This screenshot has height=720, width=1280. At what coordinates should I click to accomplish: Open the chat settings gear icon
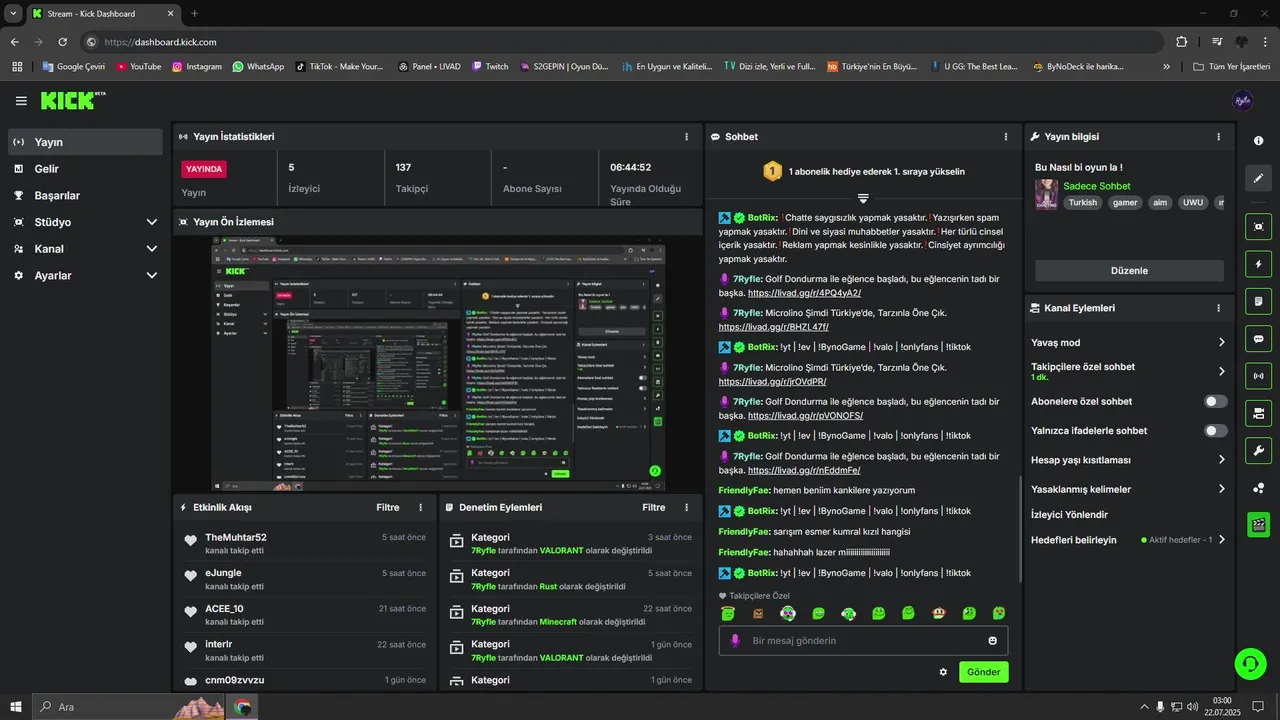[943, 672]
